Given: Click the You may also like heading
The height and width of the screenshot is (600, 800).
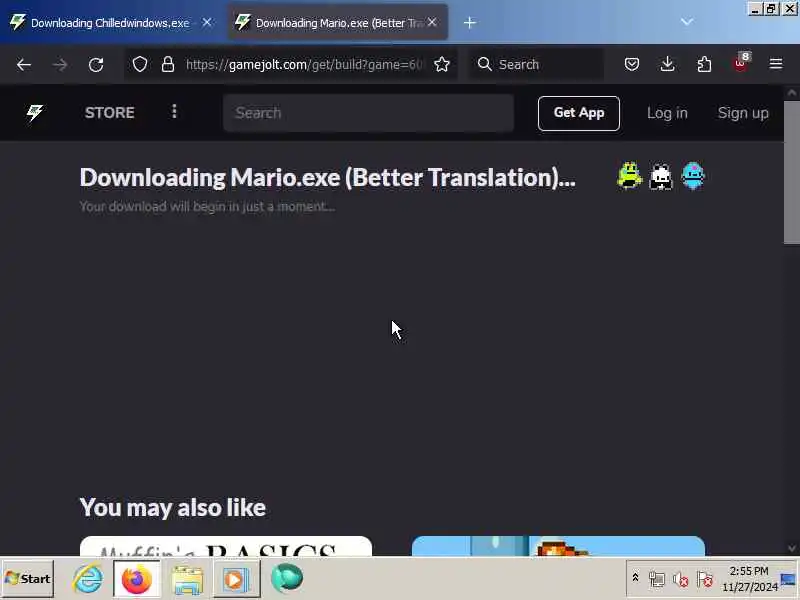Looking at the screenshot, I should pos(172,508).
